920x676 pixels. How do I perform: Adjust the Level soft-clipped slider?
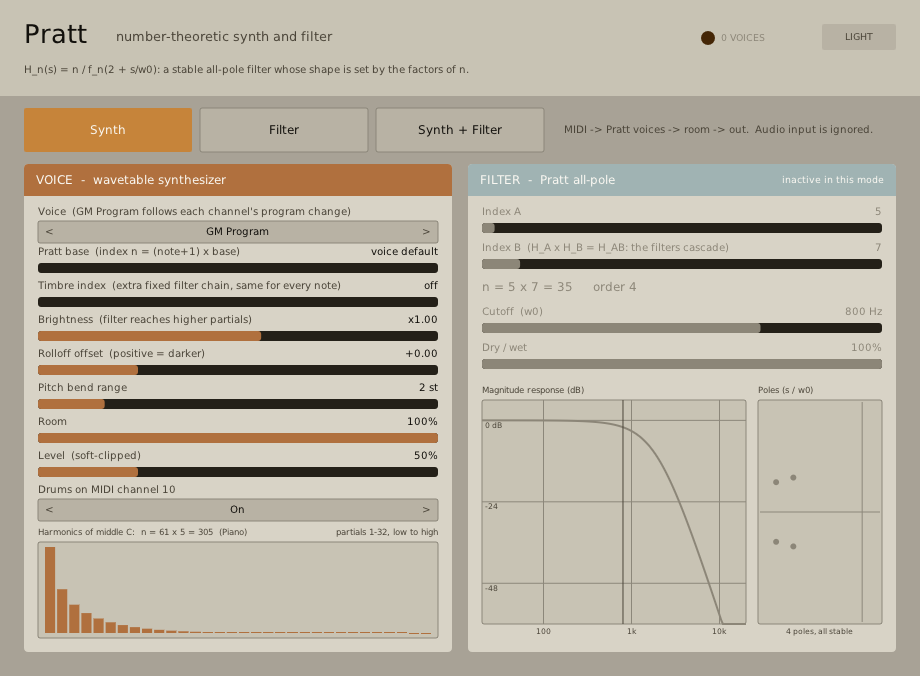point(238,472)
